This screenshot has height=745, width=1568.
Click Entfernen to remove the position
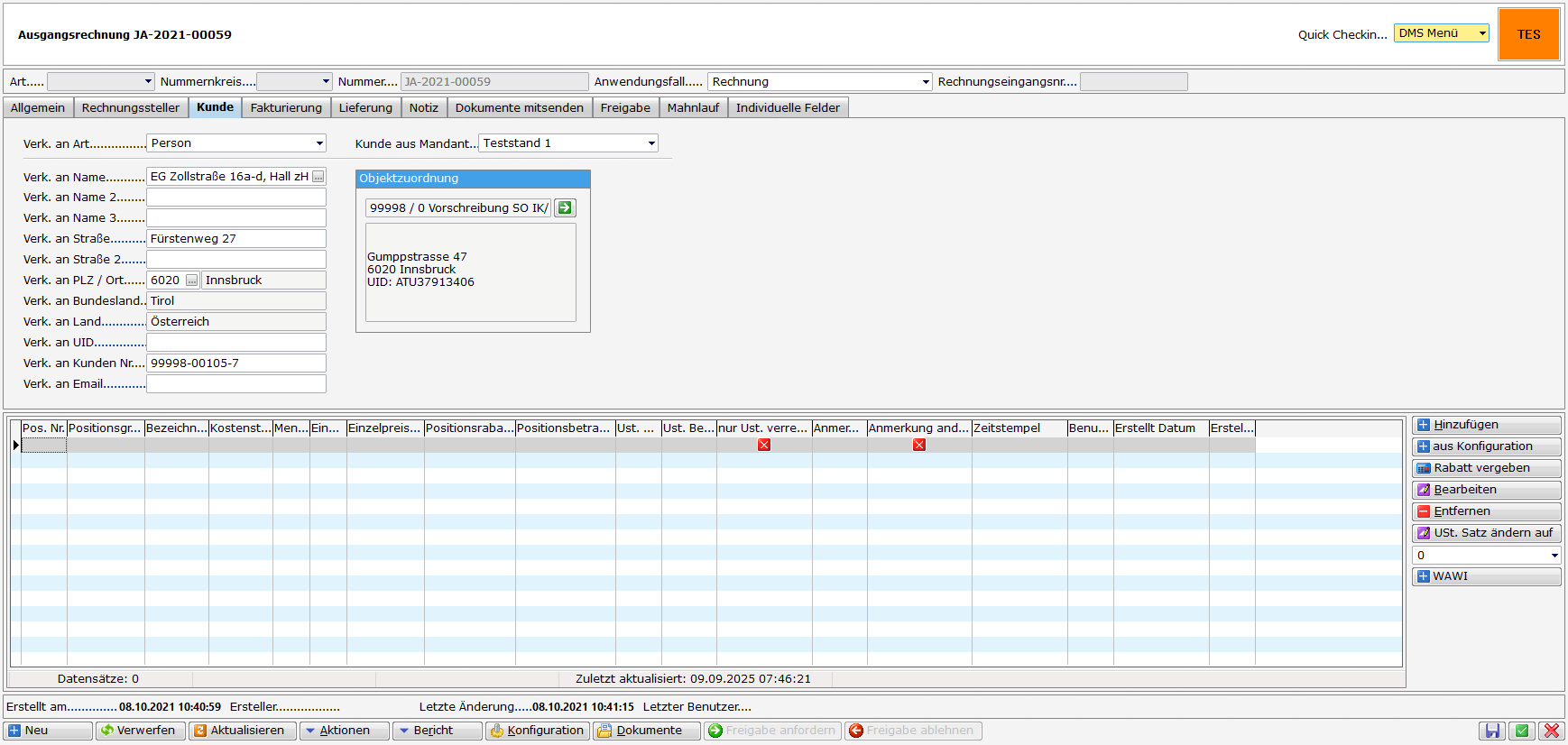point(1486,511)
